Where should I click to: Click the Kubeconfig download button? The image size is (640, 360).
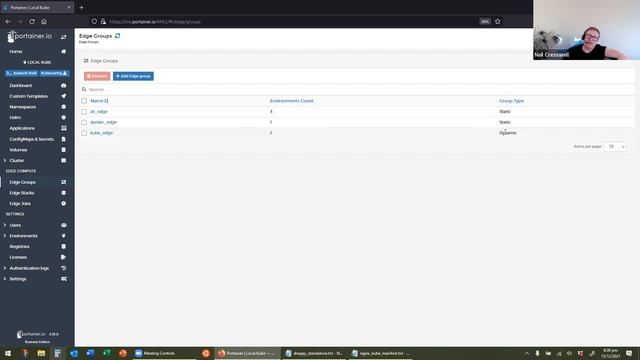(54, 73)
